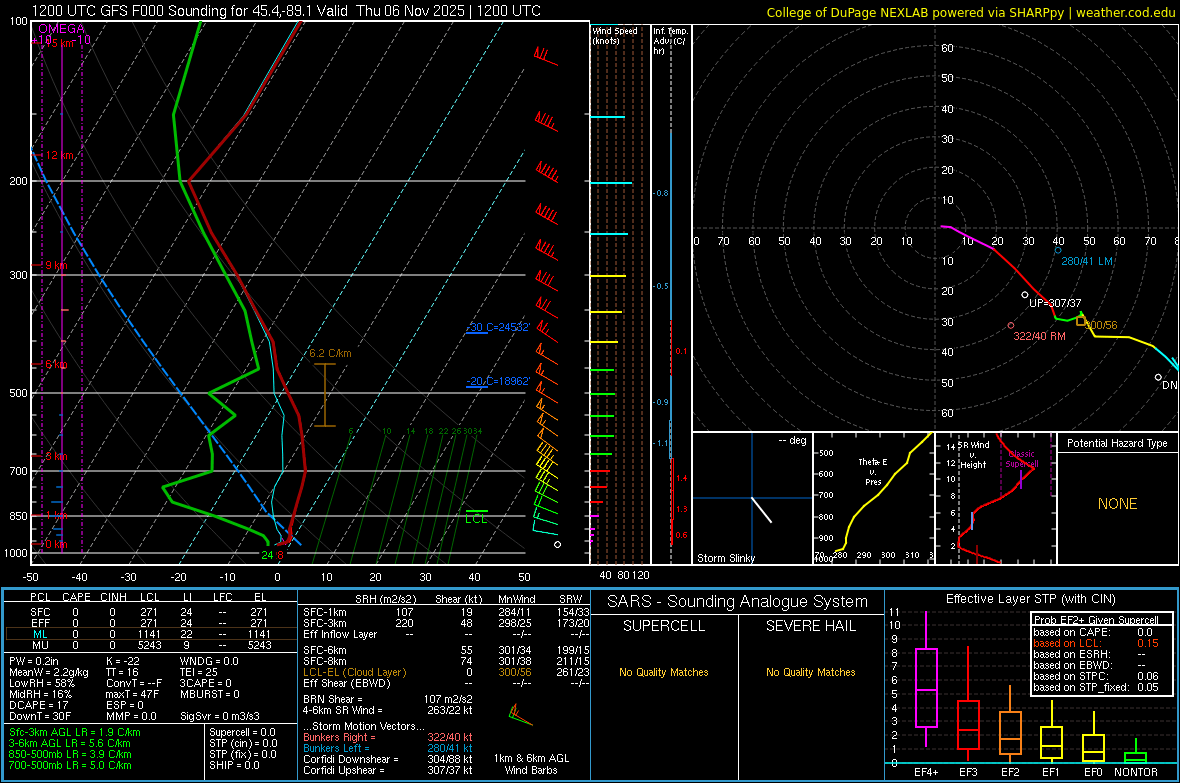Select the 322/40 RM hodograph label
1180x783 pixels.
[x=1039, y=336]
